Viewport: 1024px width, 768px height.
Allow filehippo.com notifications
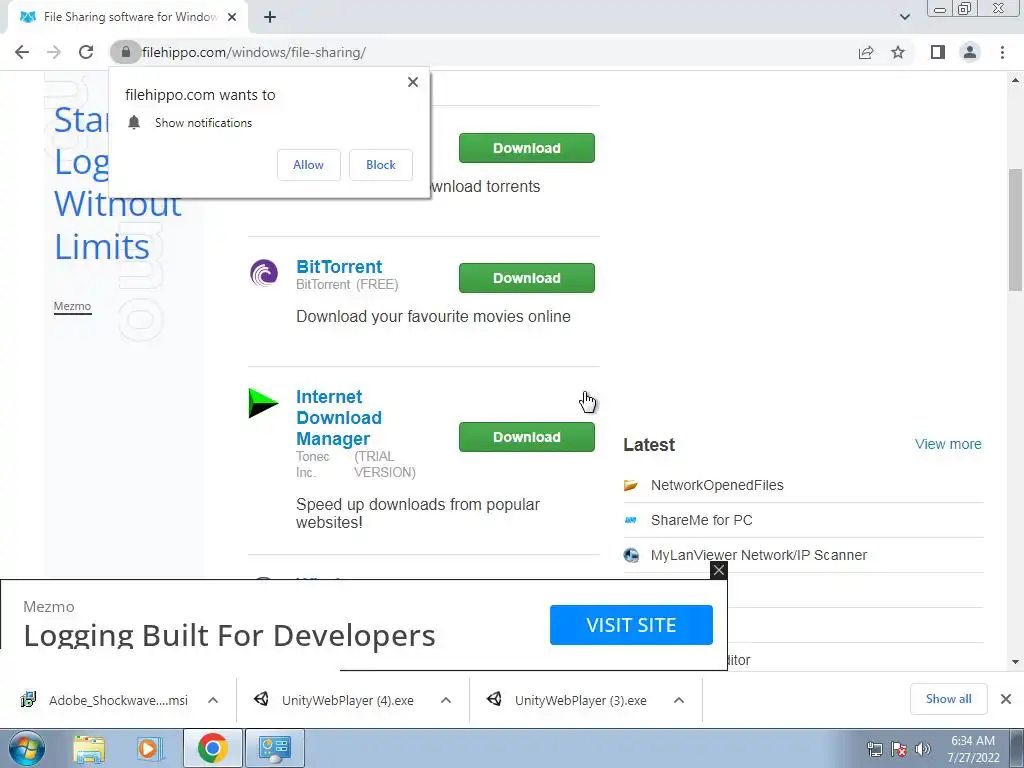click(308, 165)
